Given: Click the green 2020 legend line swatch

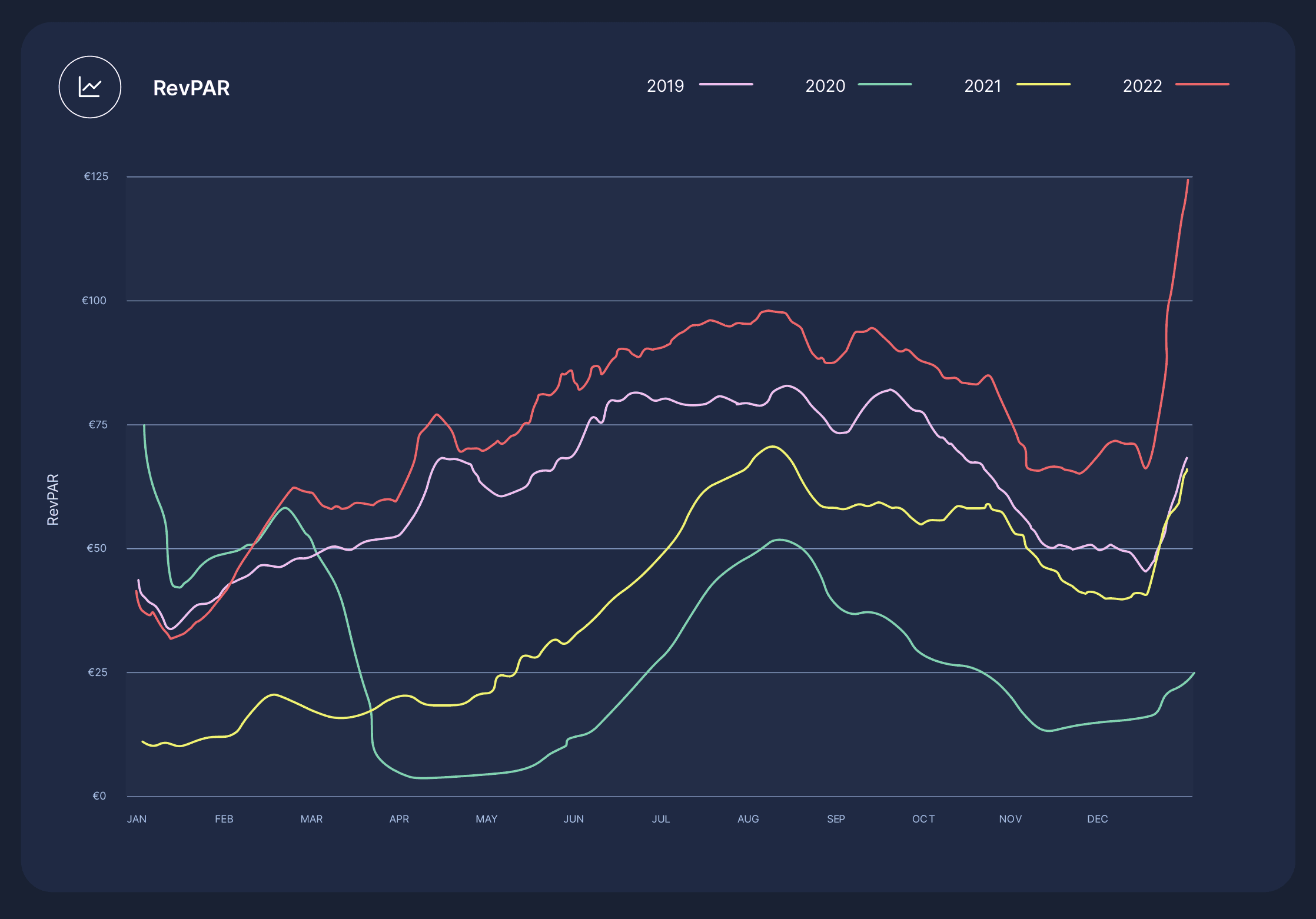Looking at the screenshot, I should pos(885,85).
